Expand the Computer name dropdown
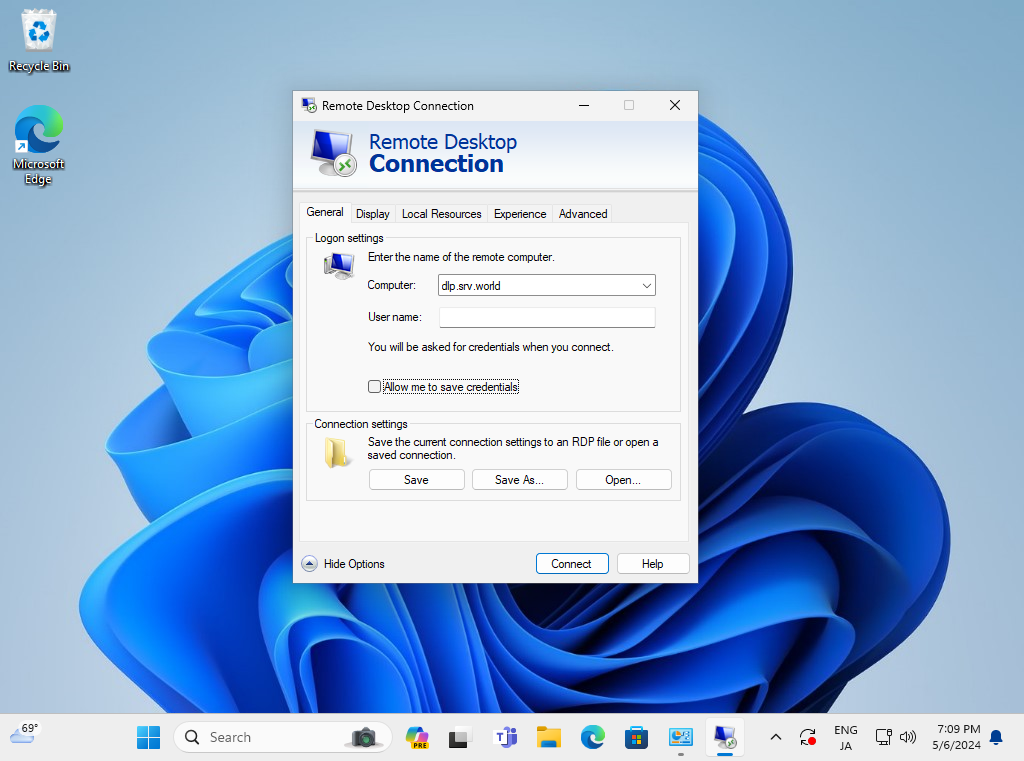This screenshot has height=761, width=1024. pyautogui.click(x=646, y=286)
